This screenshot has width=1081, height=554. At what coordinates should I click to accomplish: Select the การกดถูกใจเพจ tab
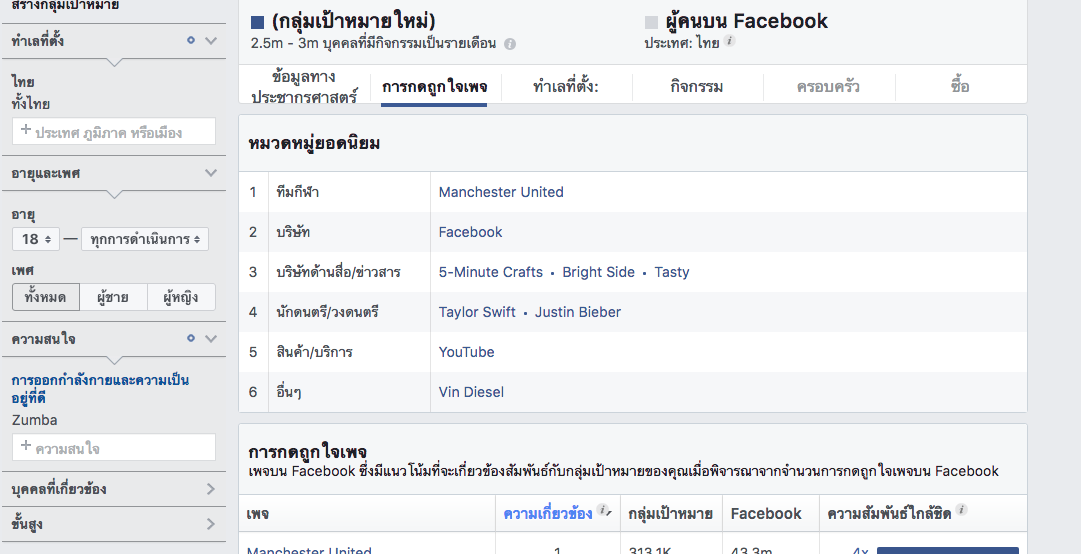(434, 87)
